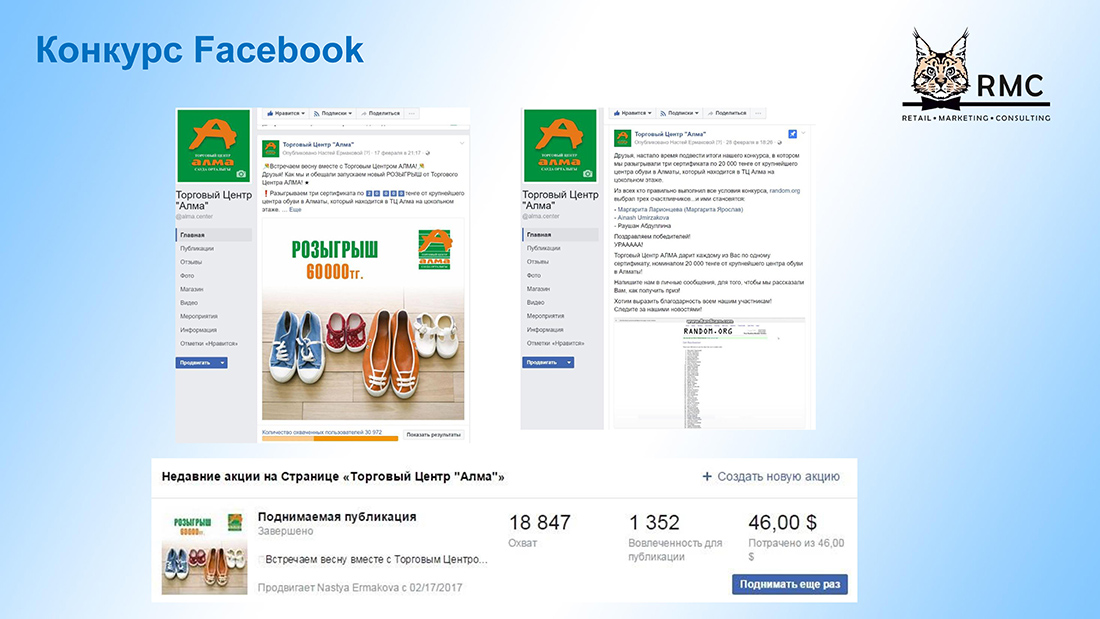Click the Поднимать еще раз button
The image size is (1100, 619).
[789, 584]
